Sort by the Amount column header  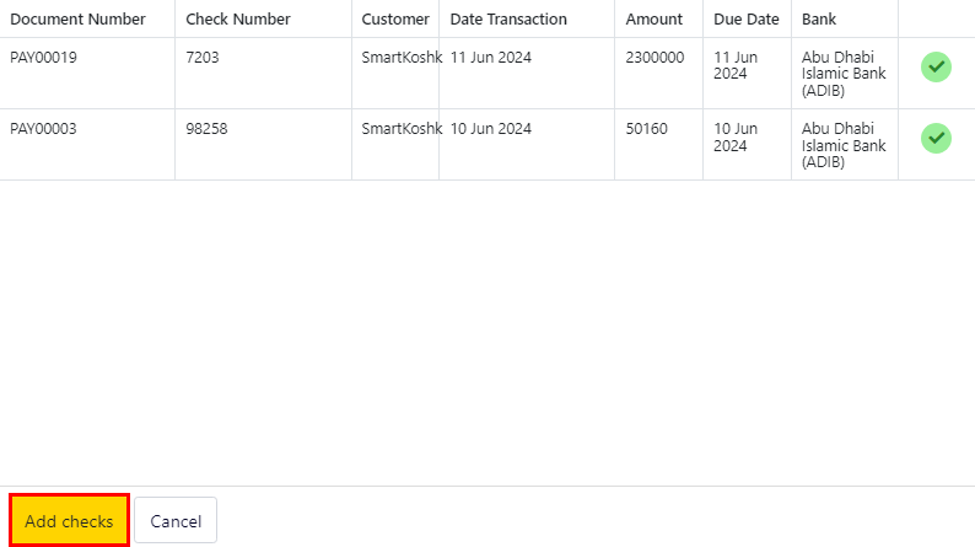pos(654,19)
